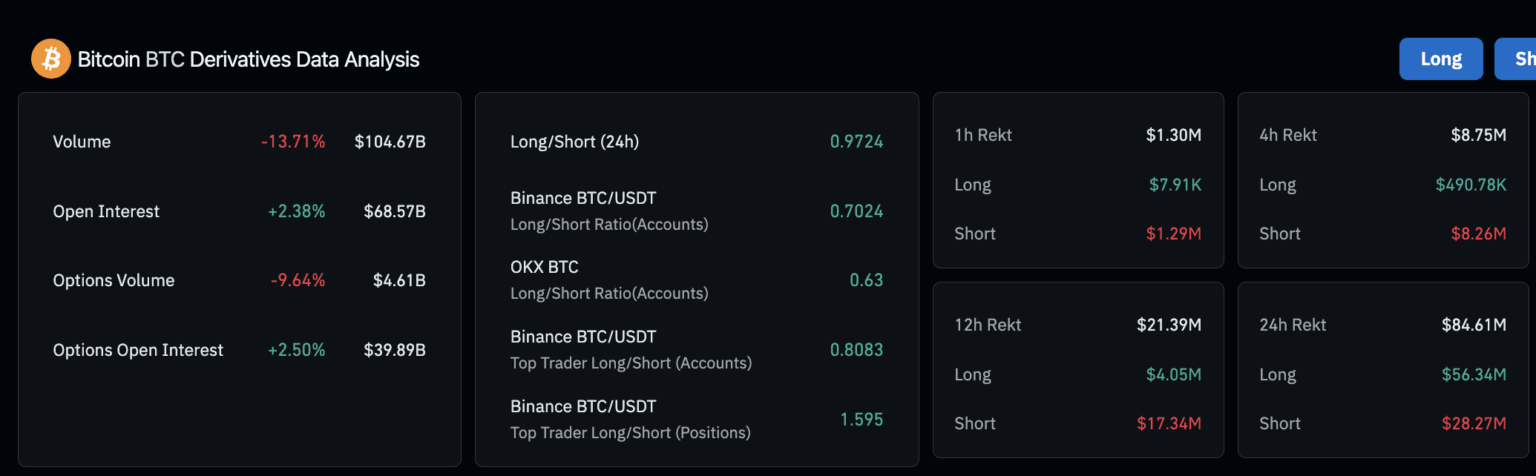Click the 12h Short liquidation value $17.34M
Image resolution: width=1536 pixels, height=476 pixels.
pos(1168,424)
